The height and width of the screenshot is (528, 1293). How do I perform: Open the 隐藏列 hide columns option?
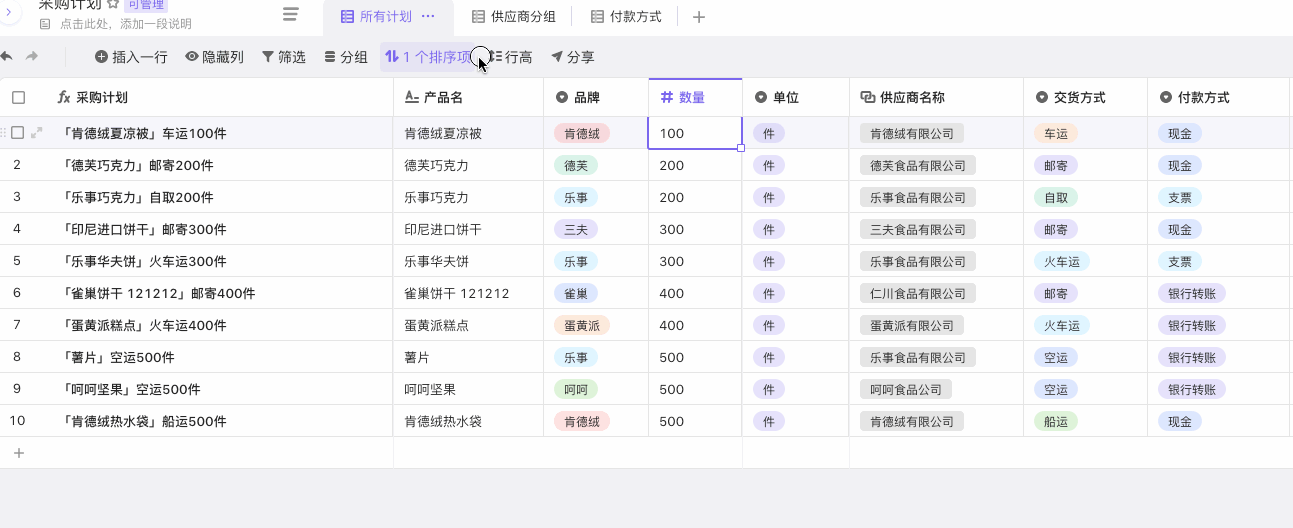click(x=214, y=58)
